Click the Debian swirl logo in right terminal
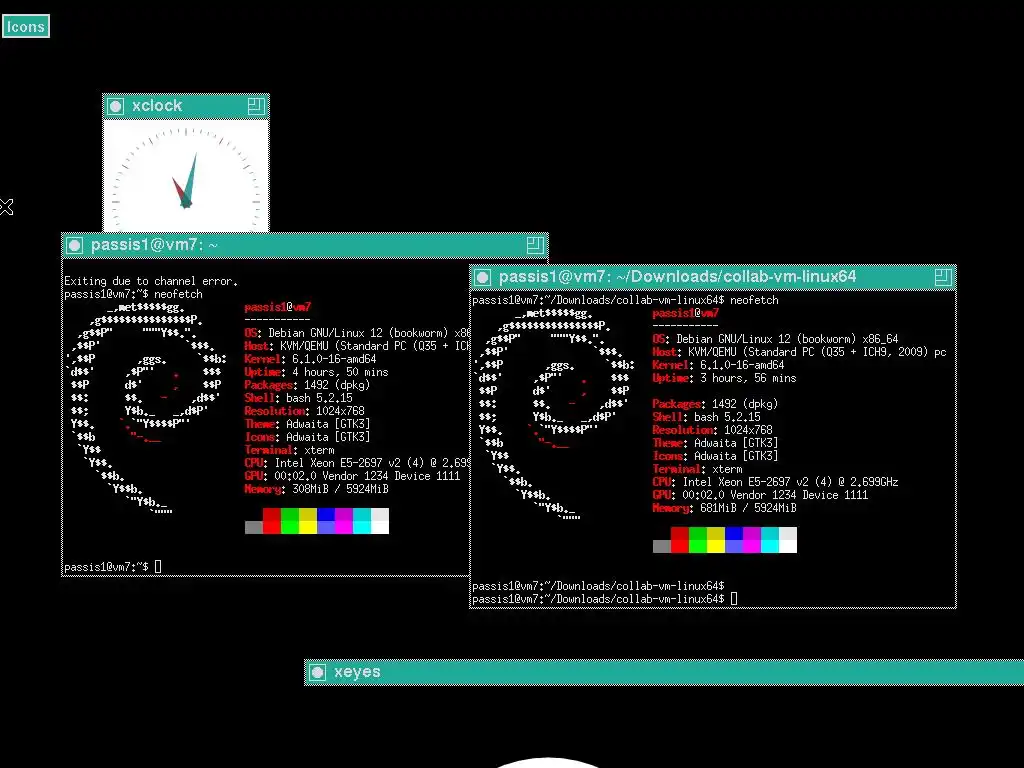This screenshot has width=1024, height=768. [554, 413]
